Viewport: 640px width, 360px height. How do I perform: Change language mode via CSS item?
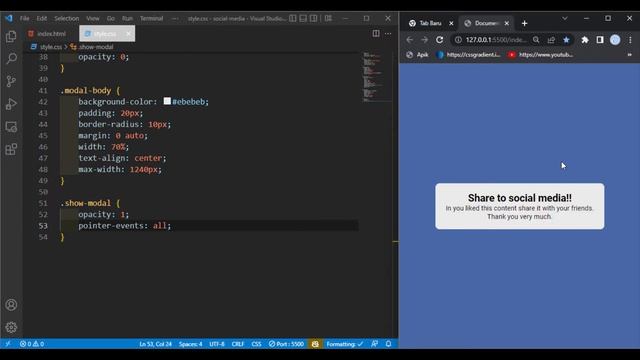[x=256, y=344]
